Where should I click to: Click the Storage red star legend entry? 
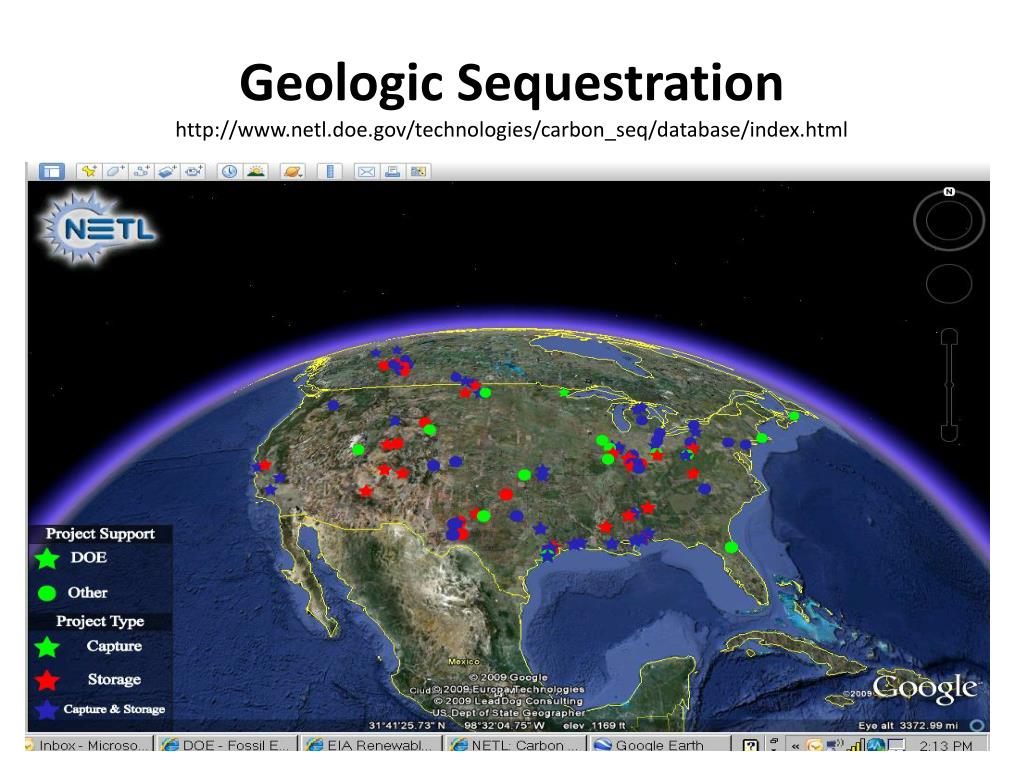(88, 680)
